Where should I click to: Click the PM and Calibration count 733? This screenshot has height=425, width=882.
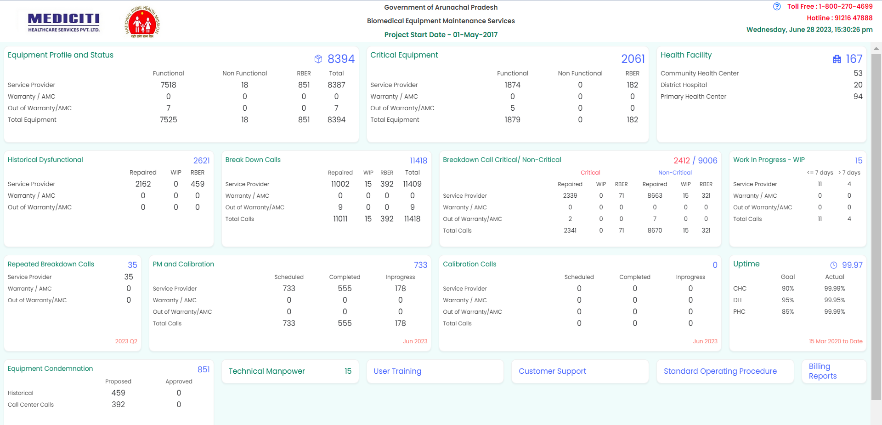point(420,265)
